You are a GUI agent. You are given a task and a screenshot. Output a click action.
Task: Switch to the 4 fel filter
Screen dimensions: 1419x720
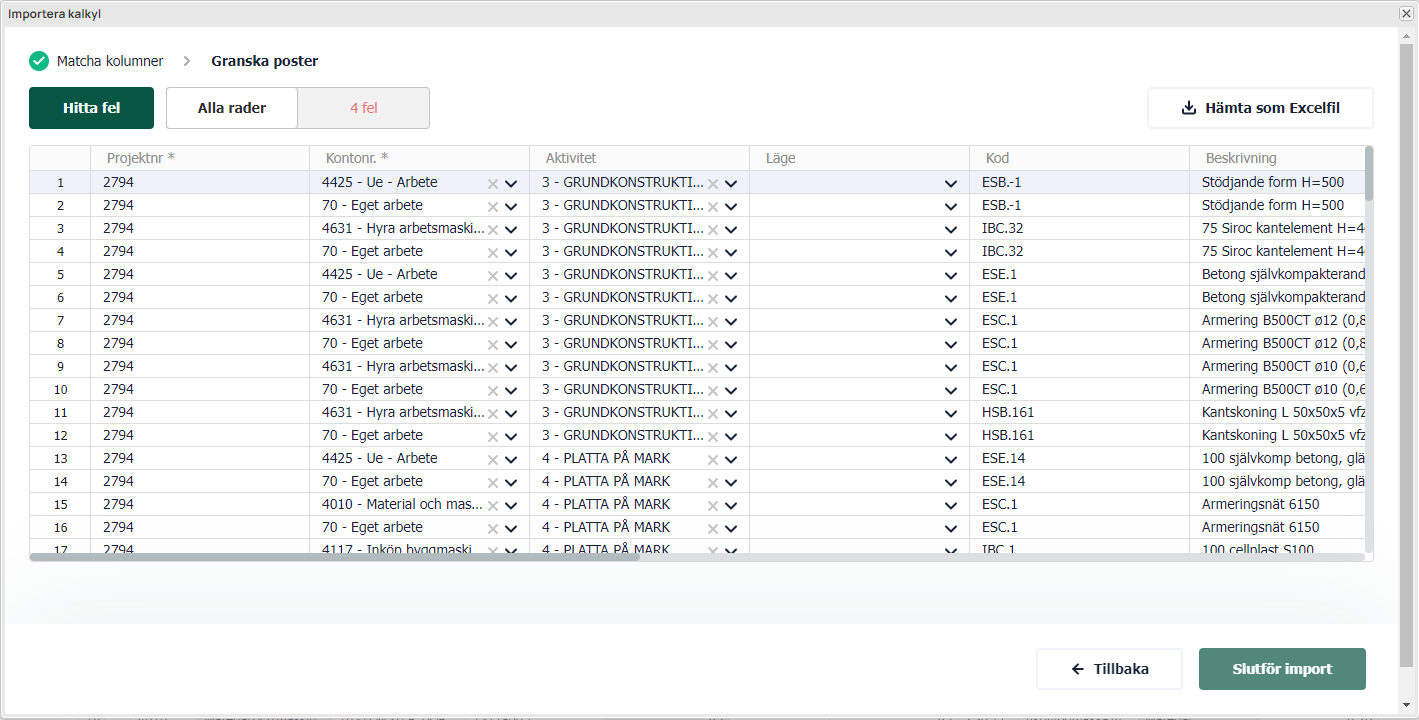pos(363,108)
